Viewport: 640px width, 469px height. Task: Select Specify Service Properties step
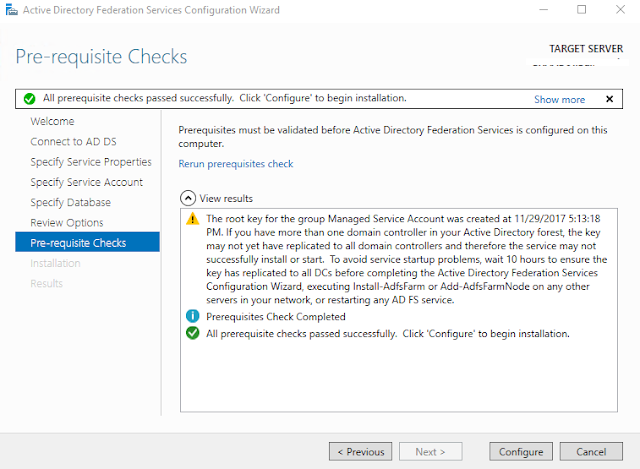(91, 162)
